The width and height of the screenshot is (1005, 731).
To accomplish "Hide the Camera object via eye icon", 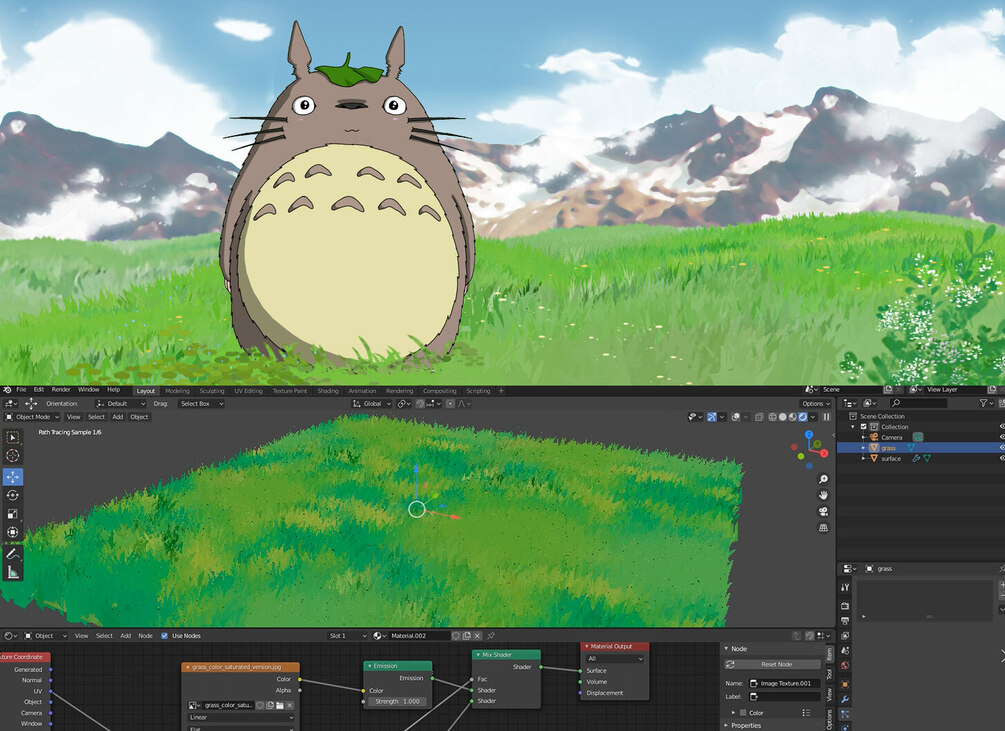I will [1002, 437].
